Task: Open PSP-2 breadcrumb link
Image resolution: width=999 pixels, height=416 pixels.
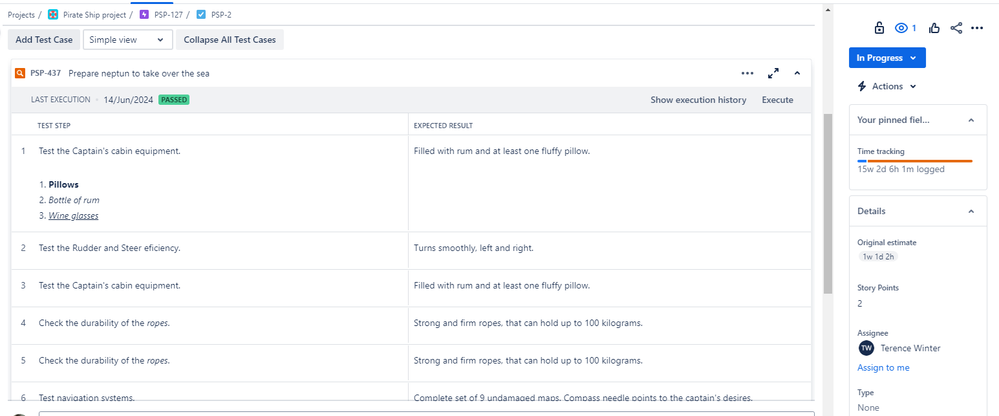Action: tap(221, 15)
